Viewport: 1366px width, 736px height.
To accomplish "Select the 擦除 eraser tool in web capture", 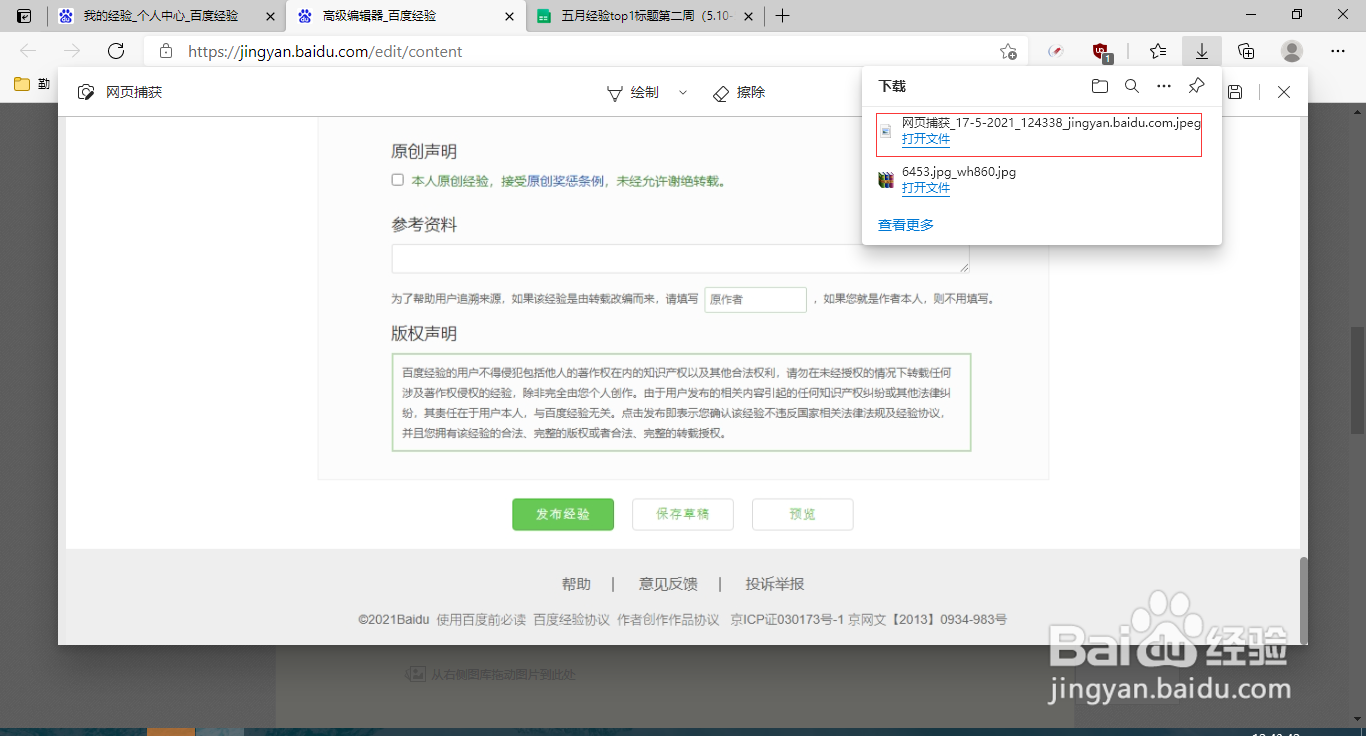I will tap(739, 92).
